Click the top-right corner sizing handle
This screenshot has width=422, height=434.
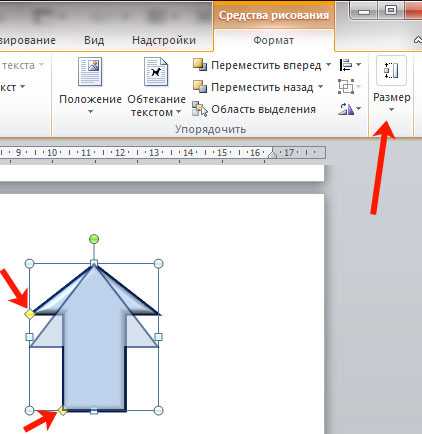[159, 264]
